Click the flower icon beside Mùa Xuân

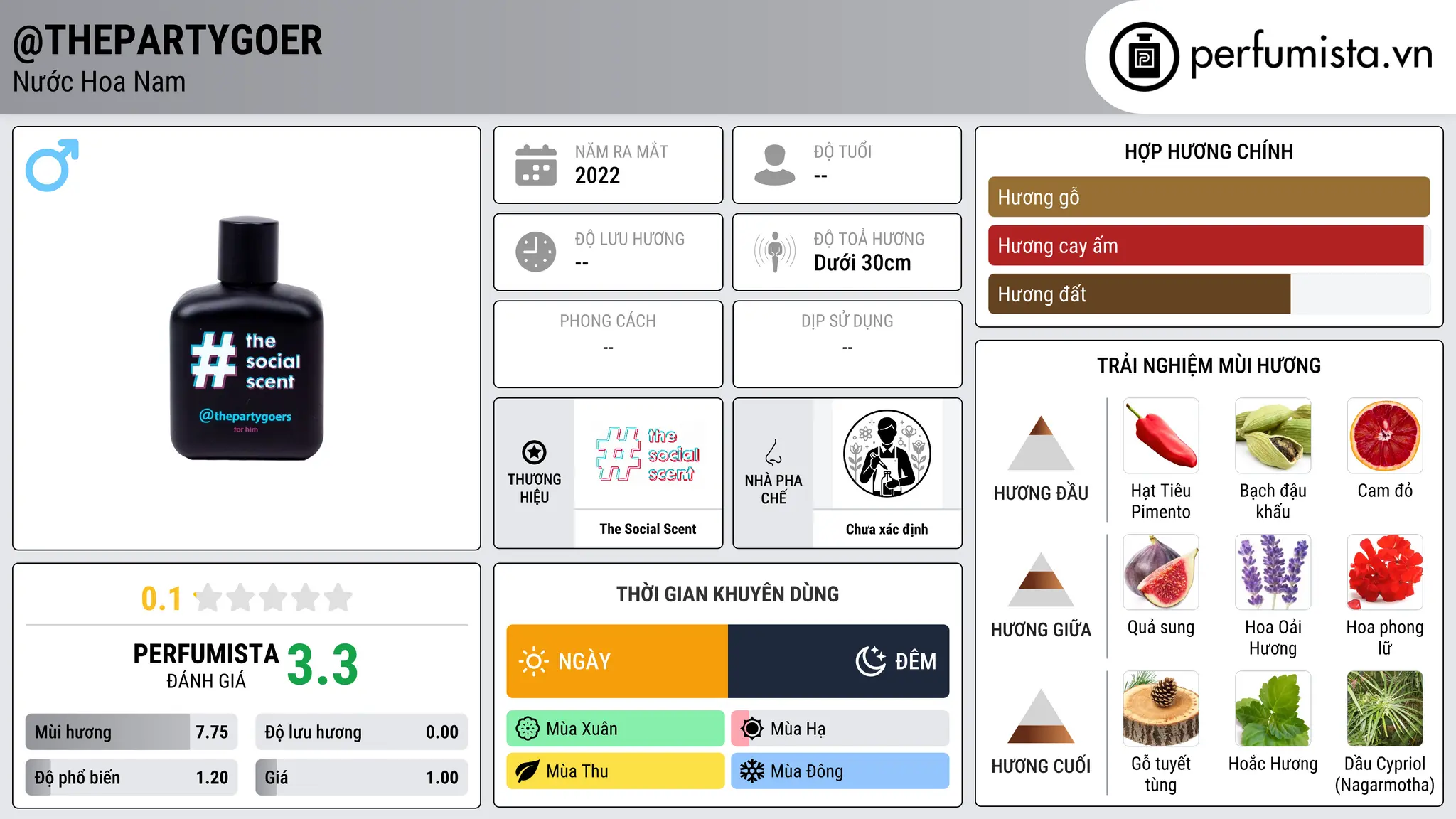pos(528,729)
